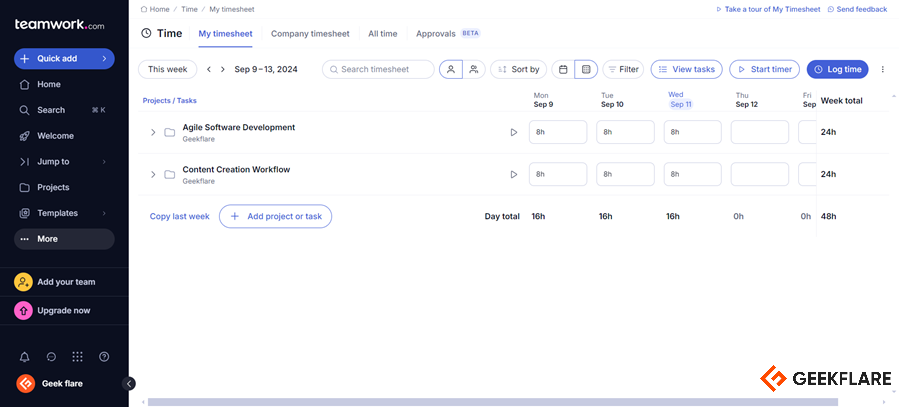
Task: Click the Quick add button
Action: (64, 58)
